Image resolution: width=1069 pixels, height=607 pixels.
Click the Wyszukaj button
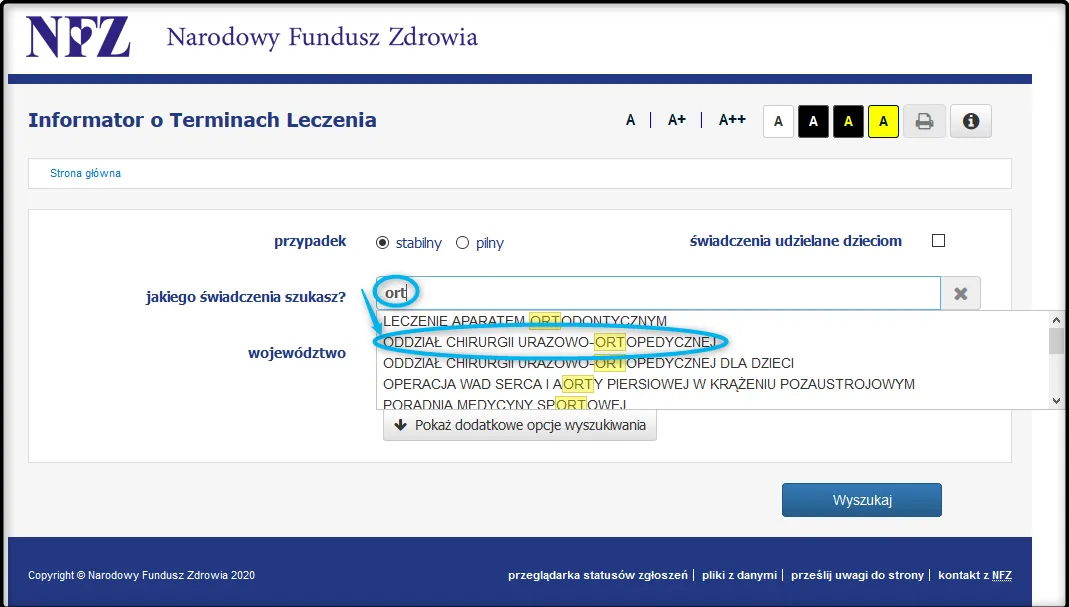[861, 499]
